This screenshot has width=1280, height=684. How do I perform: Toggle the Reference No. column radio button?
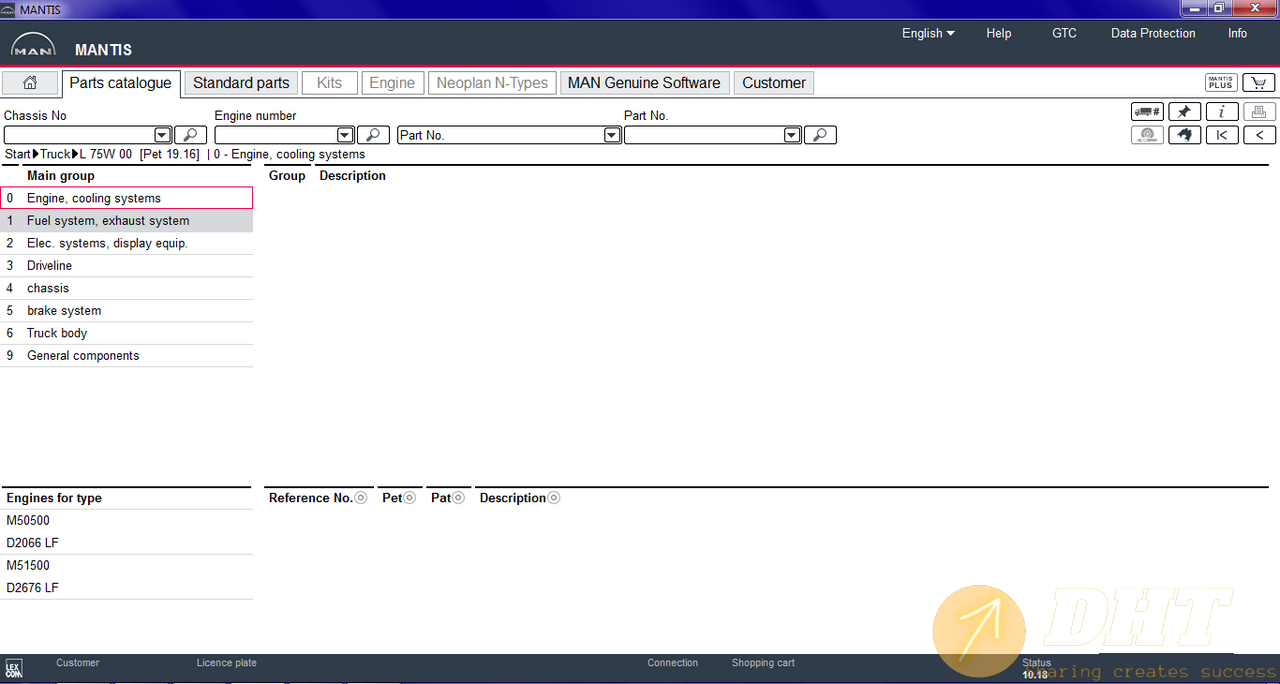pos(361,498)
